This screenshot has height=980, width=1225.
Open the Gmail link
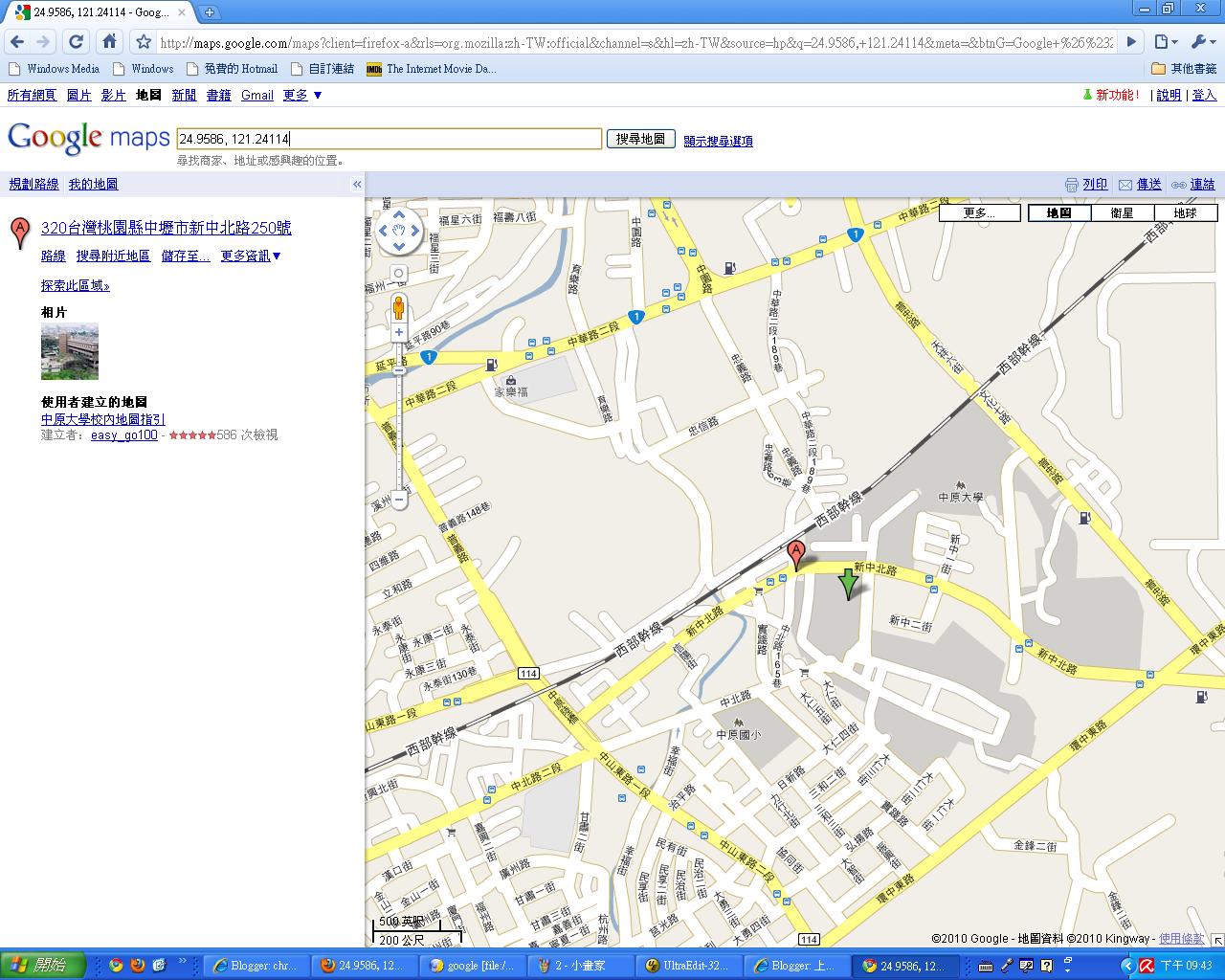point(257,95)
